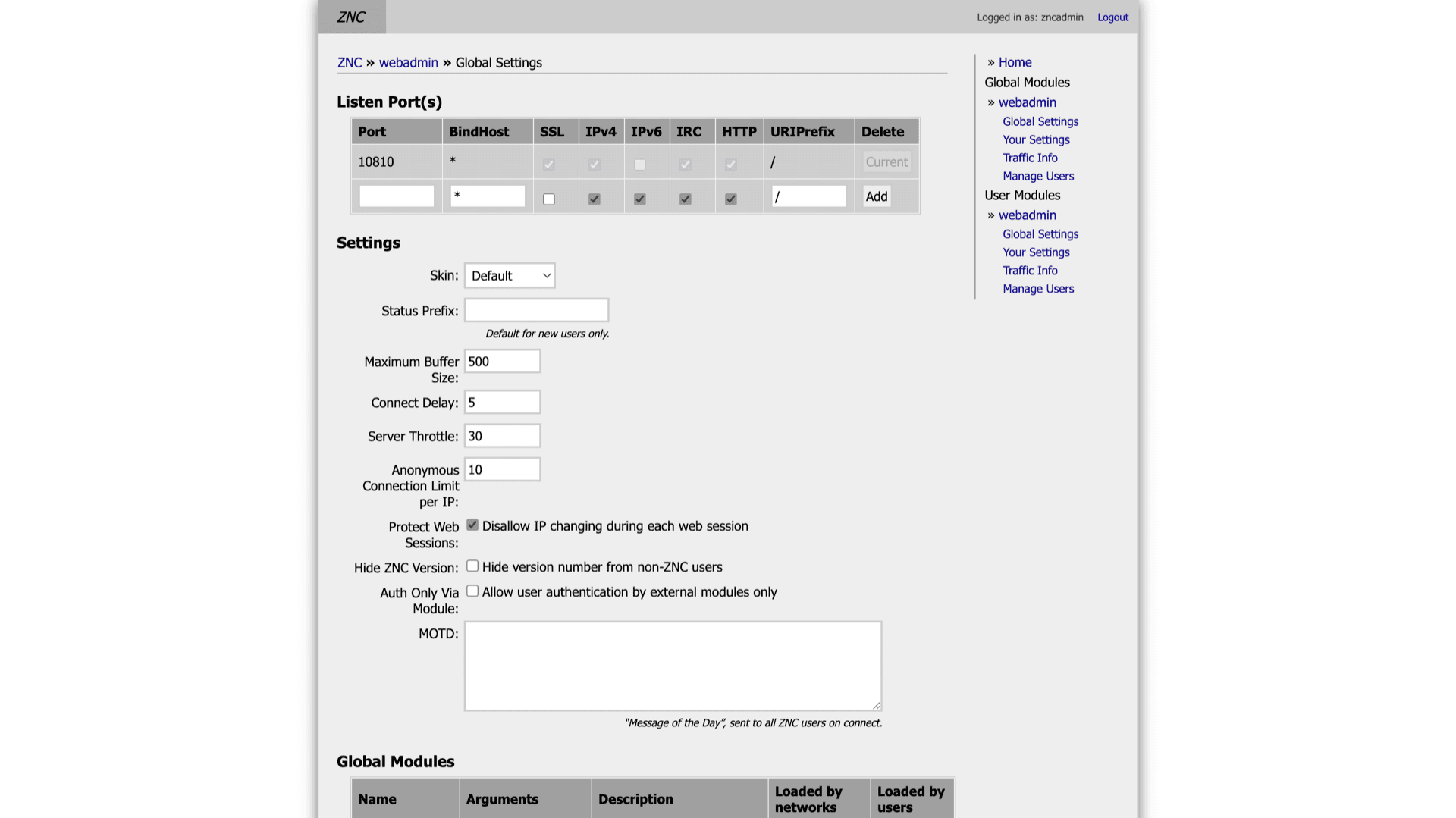Click the Status Prefix text field
The height and width of the screenshot is (818, 1456).
[x=536, y=310]
